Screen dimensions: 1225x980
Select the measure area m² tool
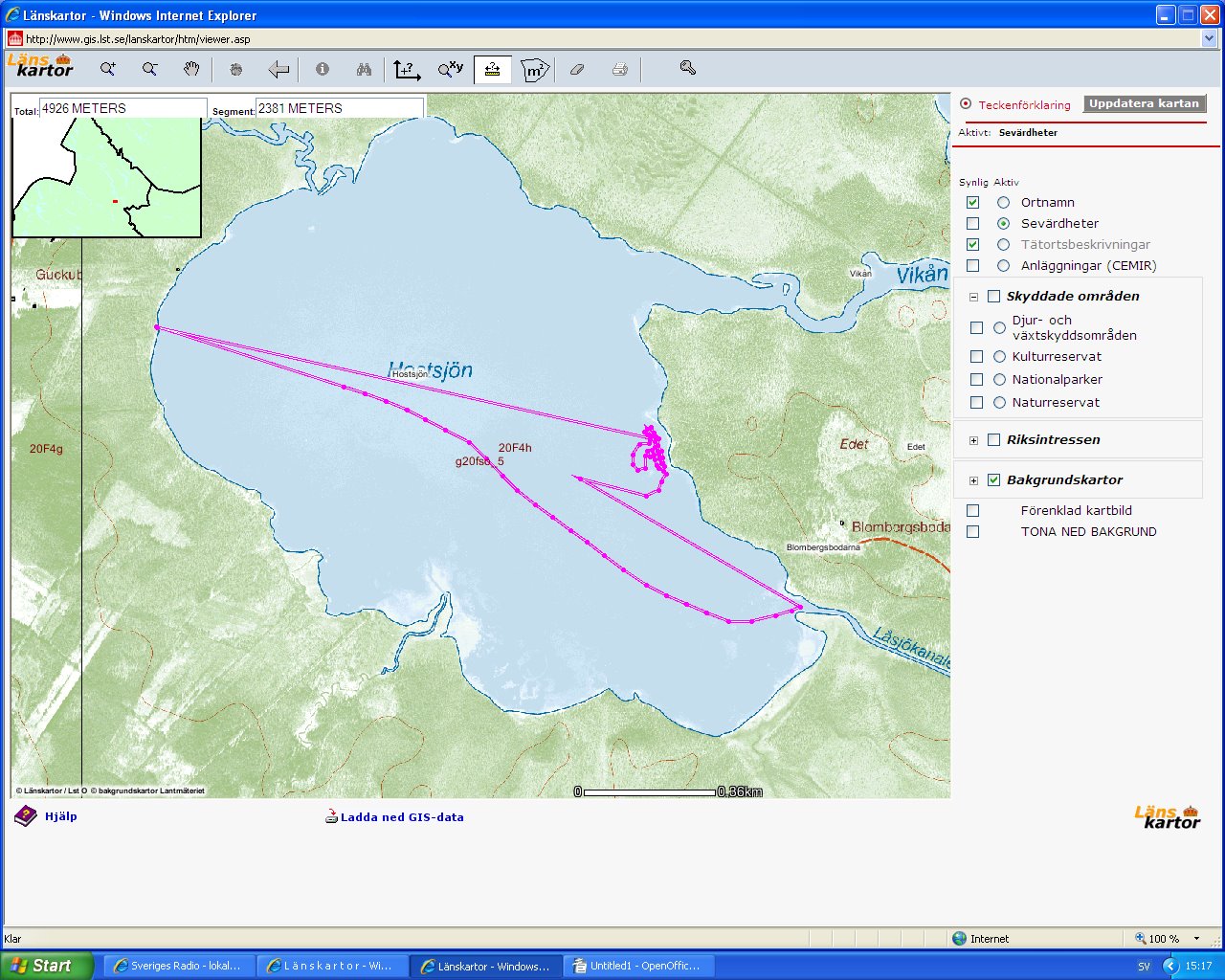[535, 70]
